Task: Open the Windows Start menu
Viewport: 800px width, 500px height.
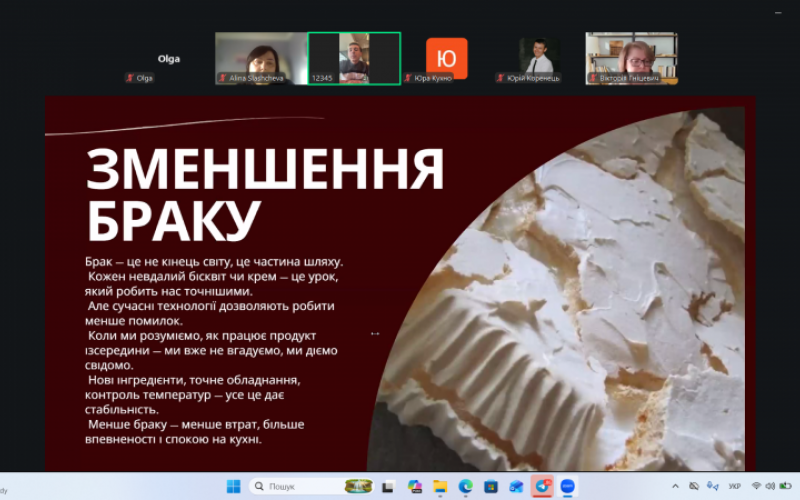Action: (233, 486)
